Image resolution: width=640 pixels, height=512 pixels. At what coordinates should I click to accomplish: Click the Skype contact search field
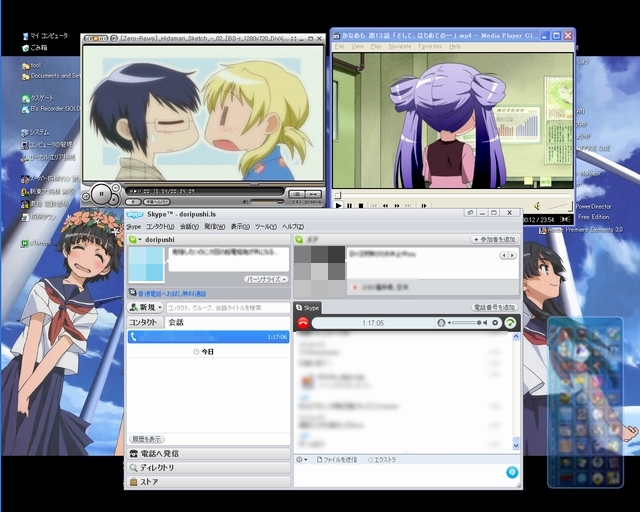point(228,308)
